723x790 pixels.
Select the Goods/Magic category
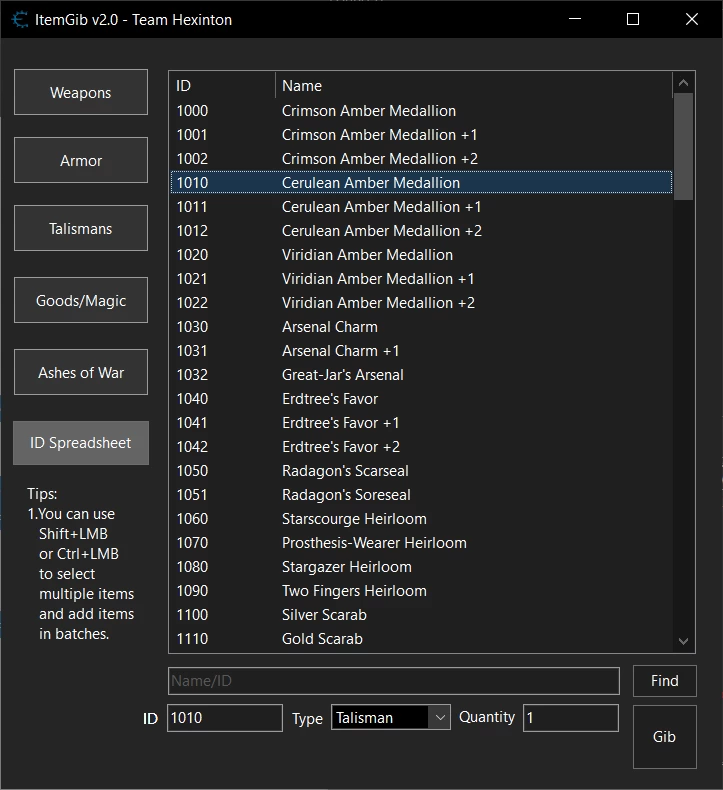pos(81,301)
